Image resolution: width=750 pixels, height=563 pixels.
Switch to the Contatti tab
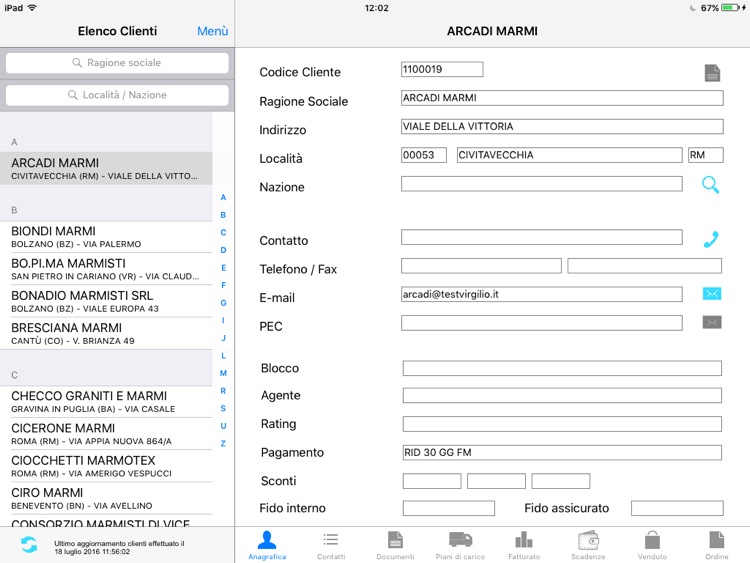click(x=331, y=545)
